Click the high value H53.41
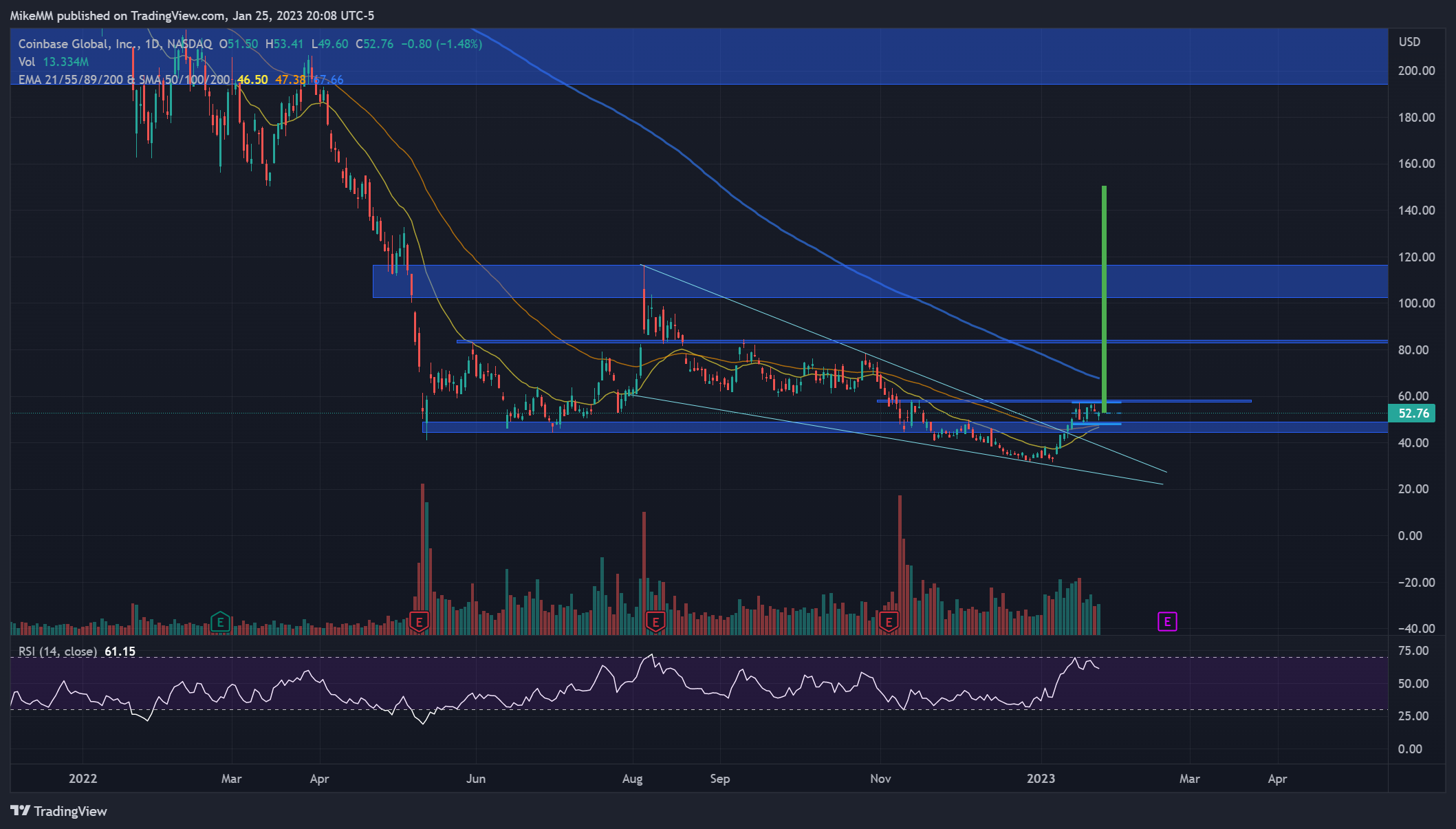The width and height of the screenshot is (1456, 829). pos(285,44)
